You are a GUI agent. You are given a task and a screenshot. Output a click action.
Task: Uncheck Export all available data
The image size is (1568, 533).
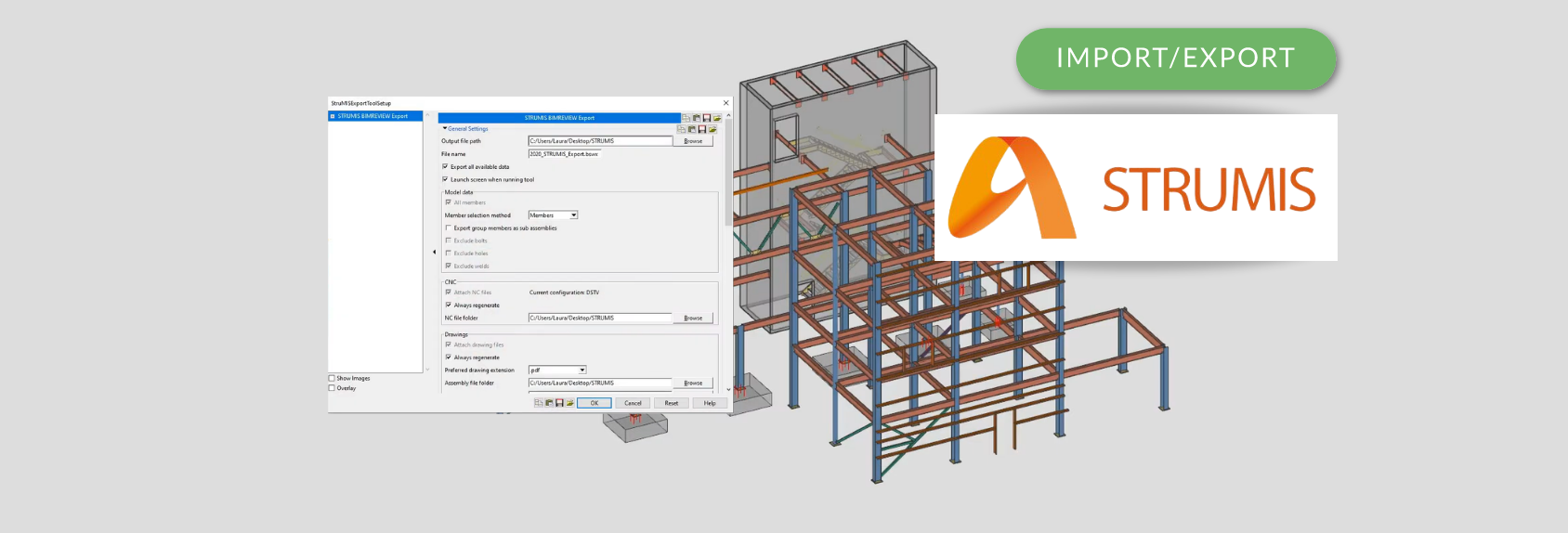[445, 167]
